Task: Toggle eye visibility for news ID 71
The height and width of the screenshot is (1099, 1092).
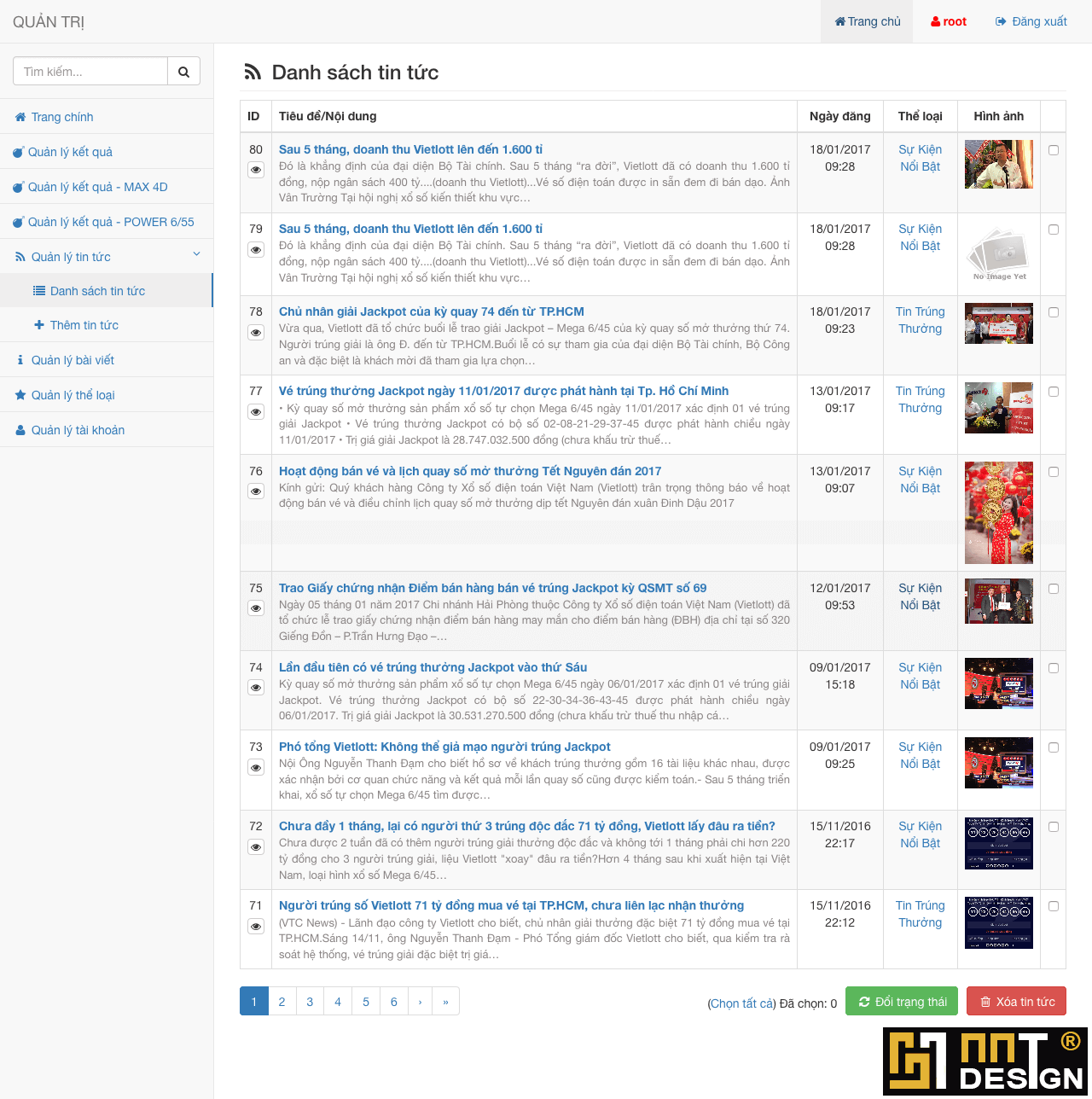Action: tap(256, 926)
